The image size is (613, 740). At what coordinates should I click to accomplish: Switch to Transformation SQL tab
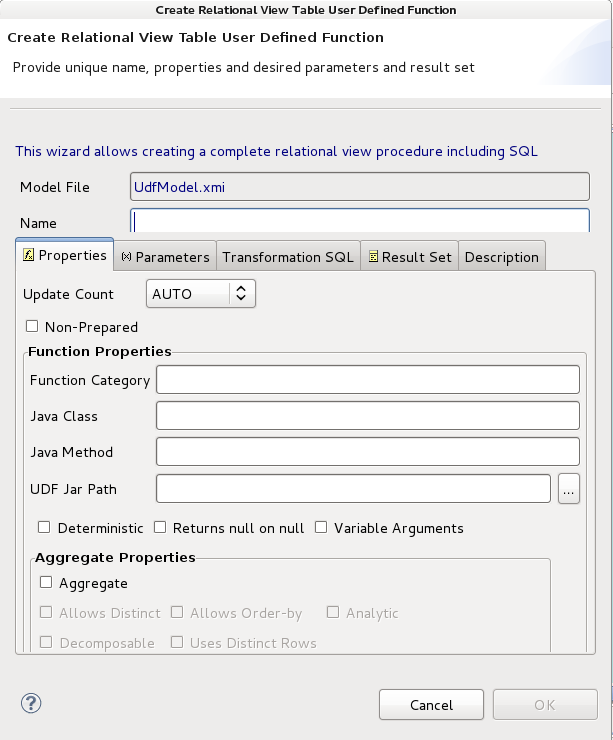click(288, 257)
